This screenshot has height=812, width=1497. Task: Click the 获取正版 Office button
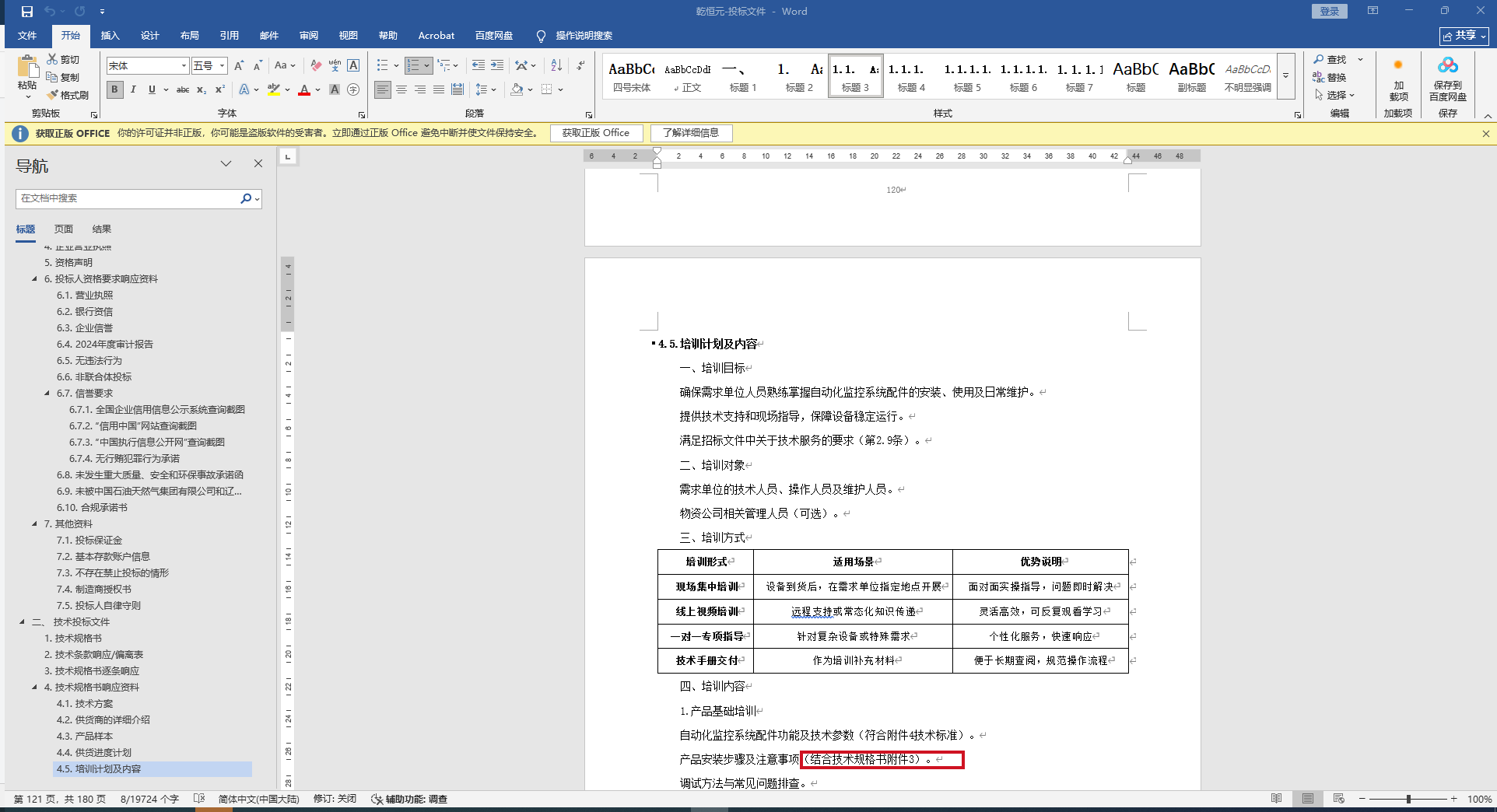click(x=596, y=133)
